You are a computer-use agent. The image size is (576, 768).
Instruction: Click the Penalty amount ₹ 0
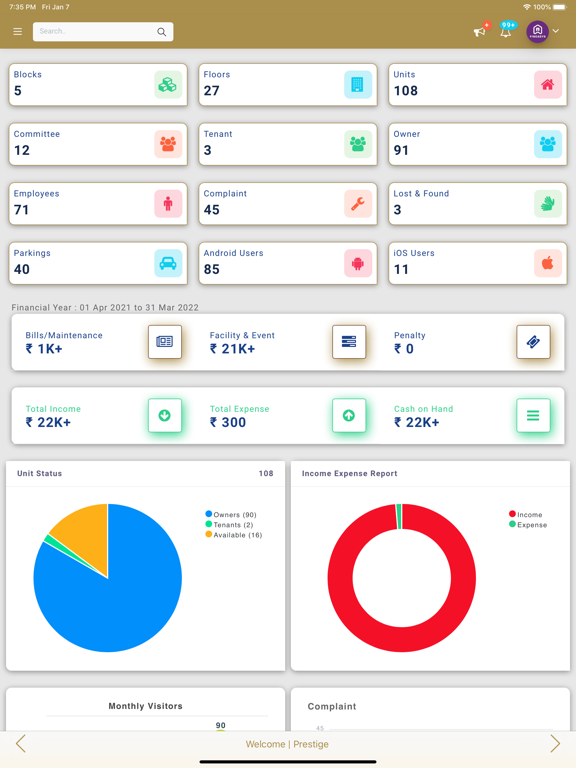404,349
